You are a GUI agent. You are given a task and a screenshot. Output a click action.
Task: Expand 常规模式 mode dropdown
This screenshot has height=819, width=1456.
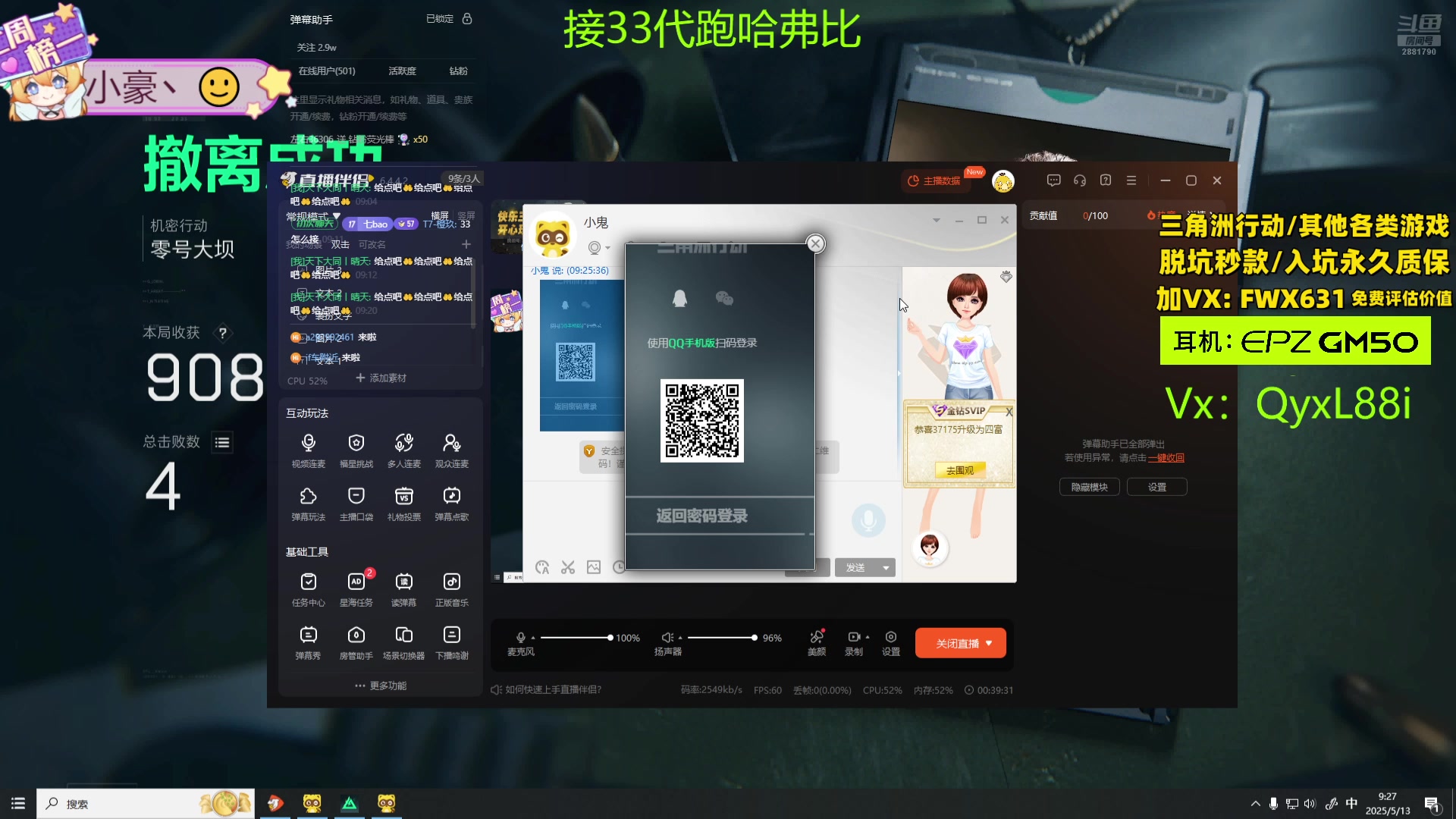[x=312, y=216]
